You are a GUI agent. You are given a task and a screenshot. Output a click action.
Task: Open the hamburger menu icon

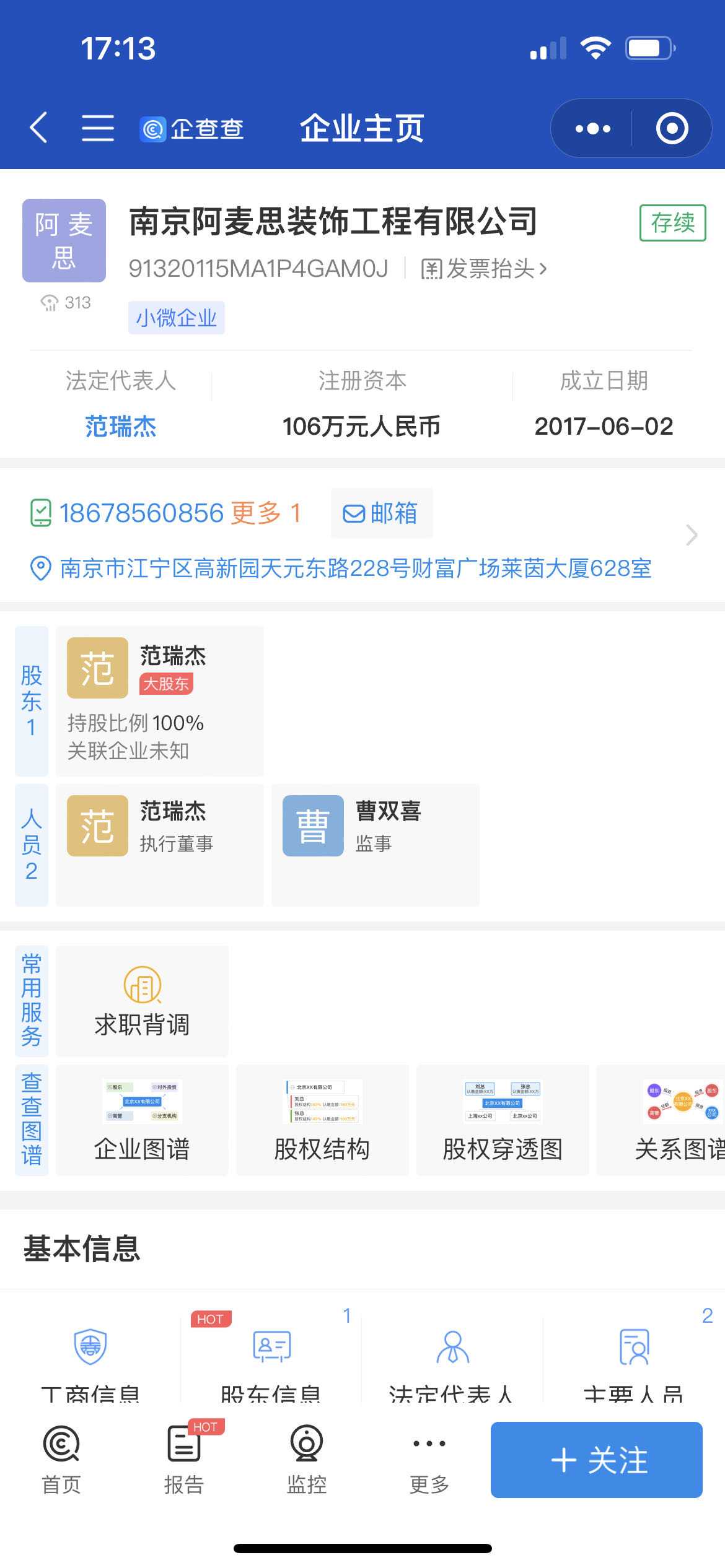coord(98,128)
